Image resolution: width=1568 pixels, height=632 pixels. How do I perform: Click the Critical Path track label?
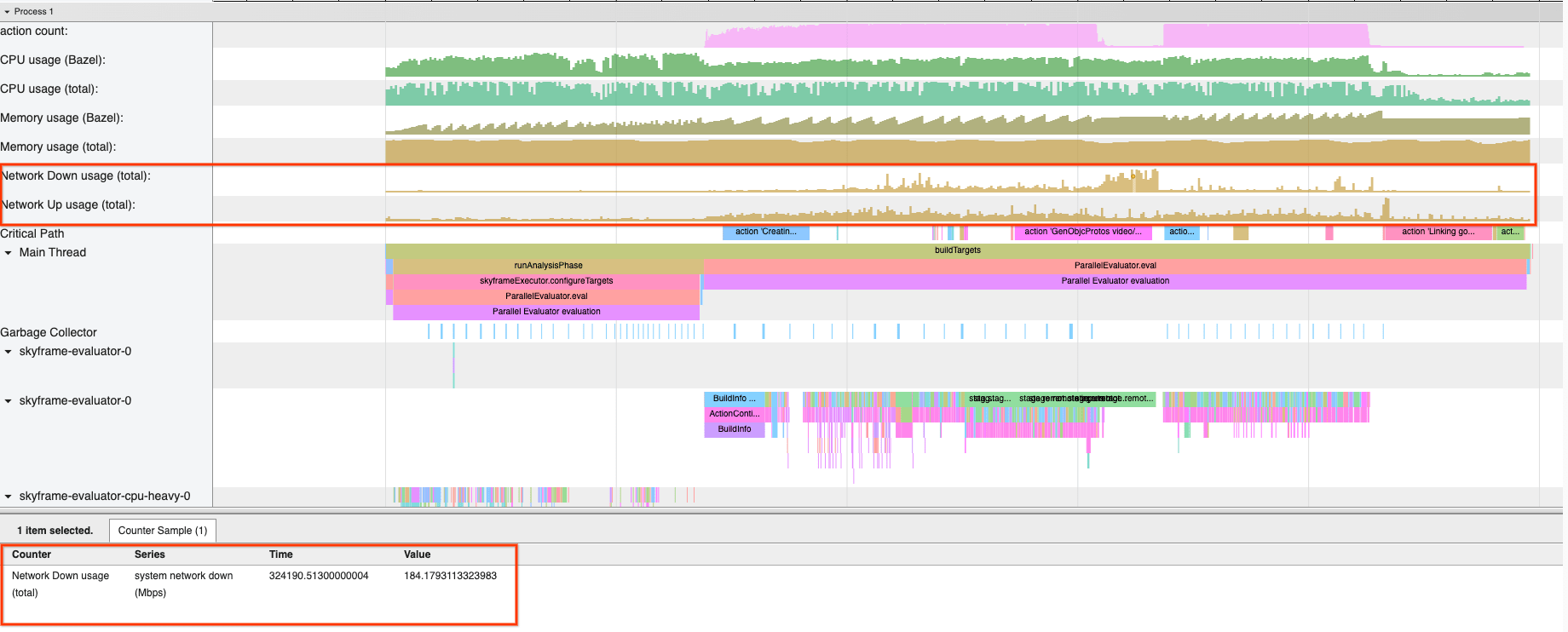(32, 234)
